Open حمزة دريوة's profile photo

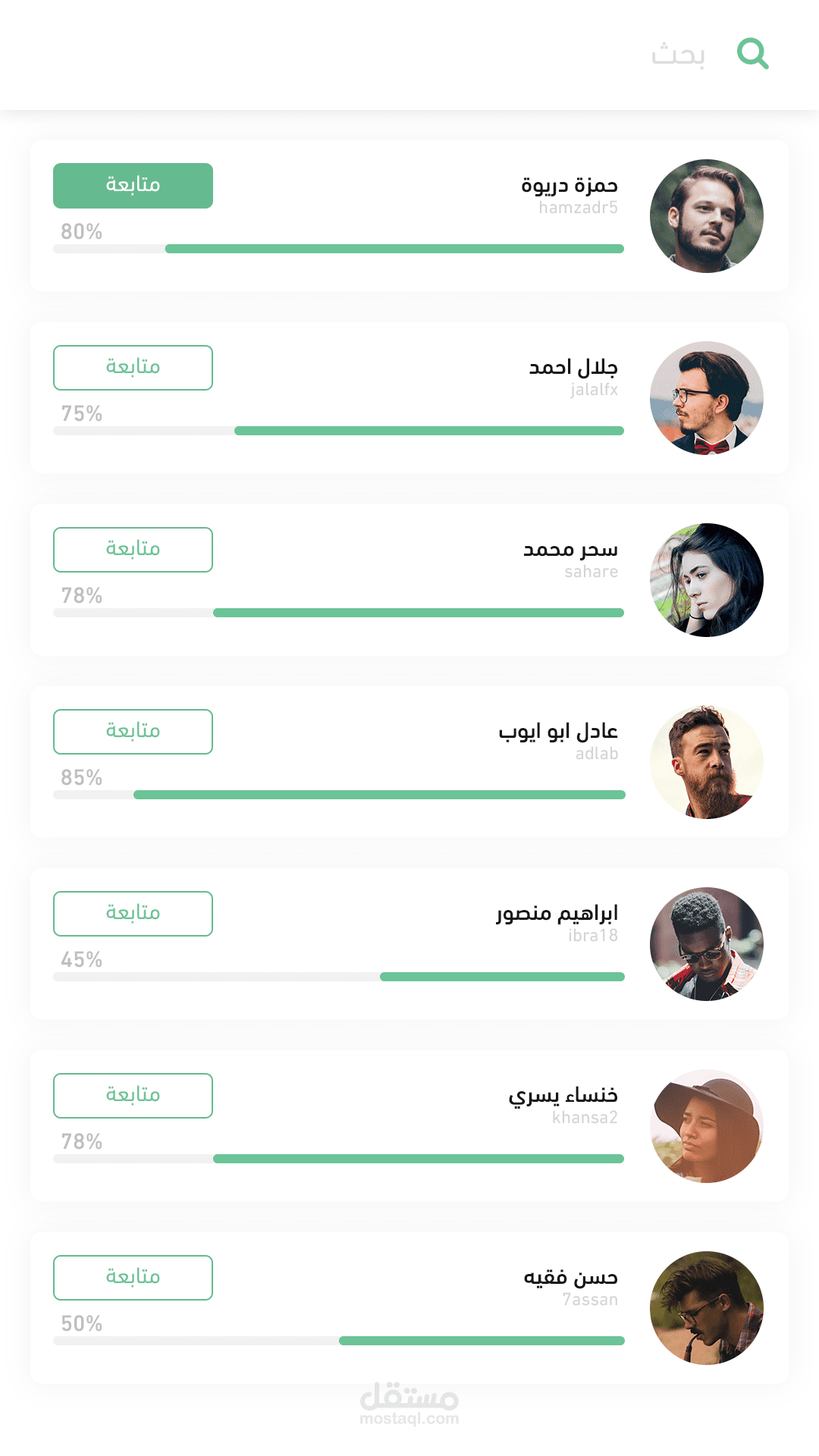pos(707,216)
